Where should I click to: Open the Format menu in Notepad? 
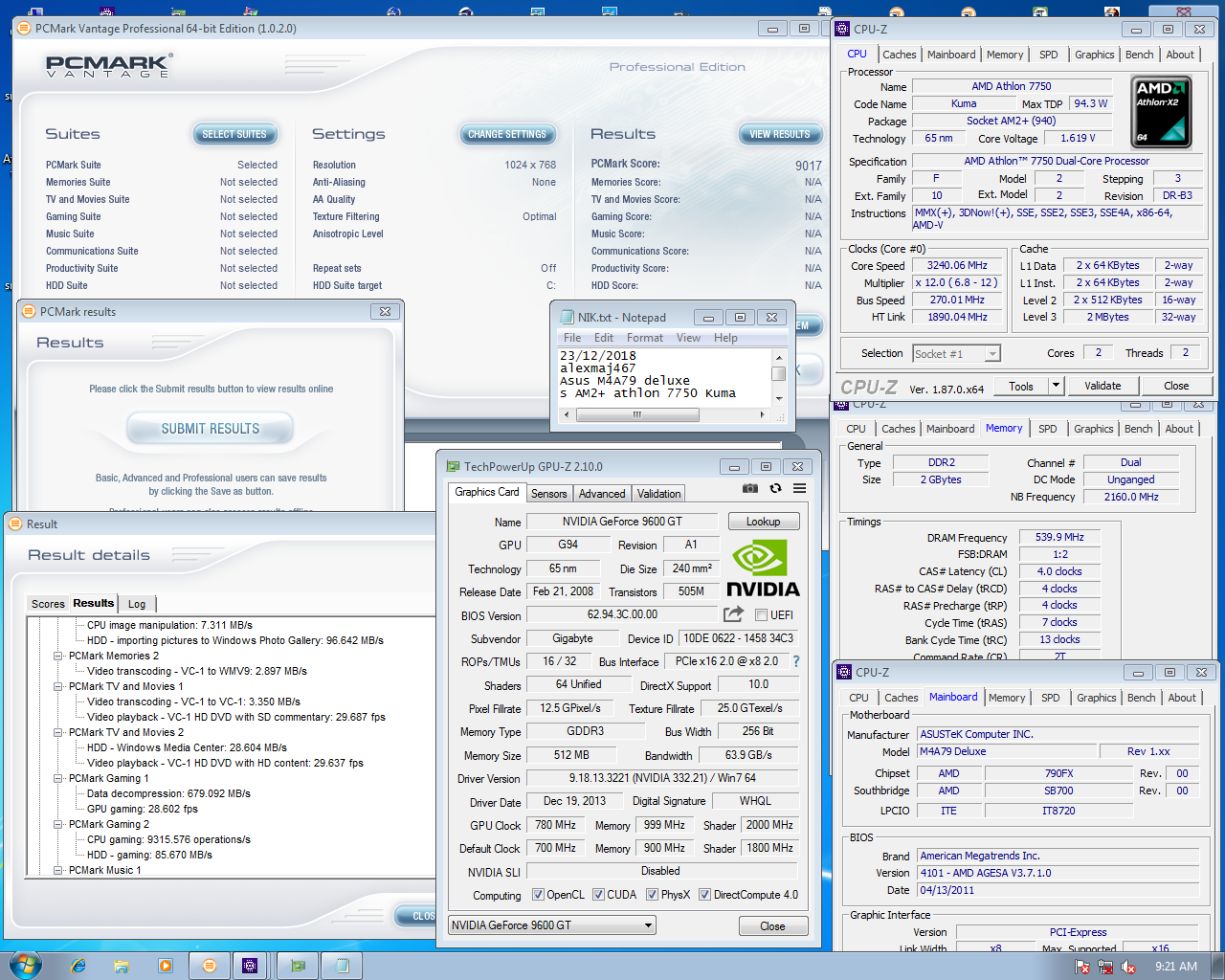point(645,338)
